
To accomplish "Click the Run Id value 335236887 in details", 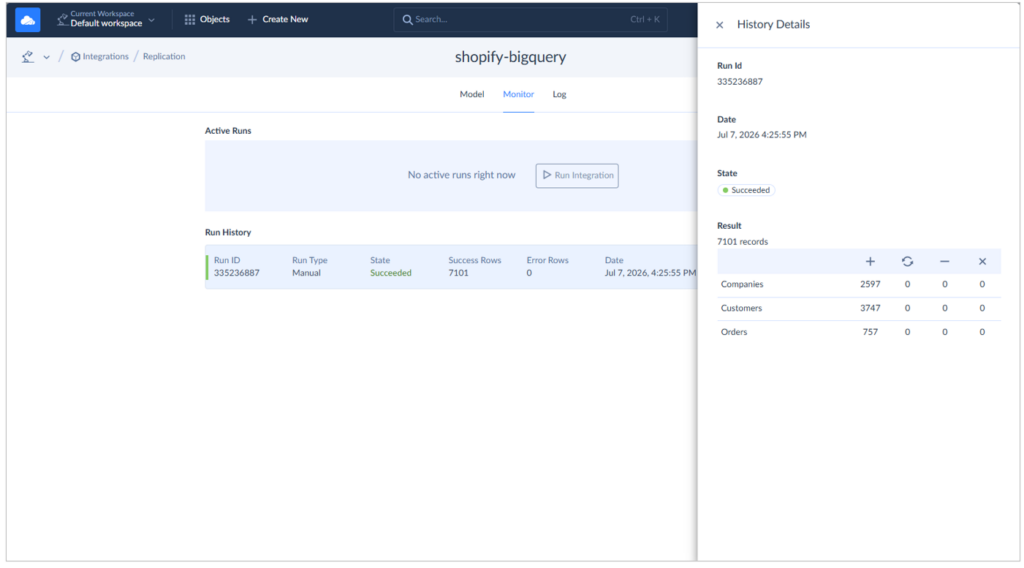I will click(740, 82).
